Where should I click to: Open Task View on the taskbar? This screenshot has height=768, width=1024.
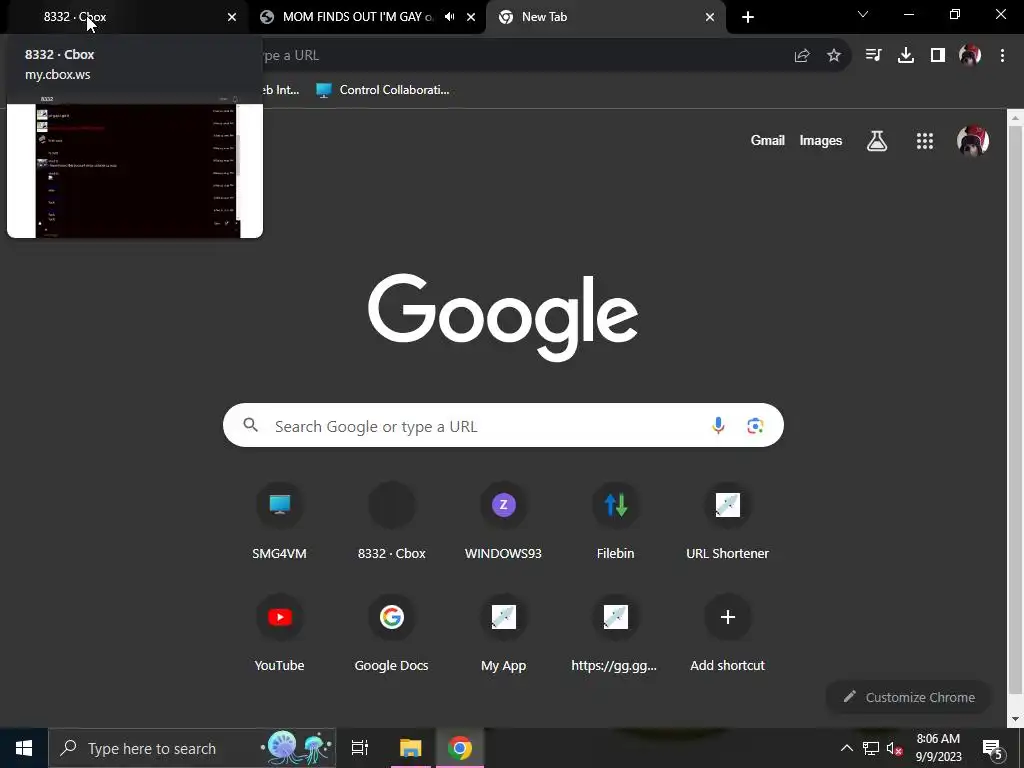click(360, 748)
